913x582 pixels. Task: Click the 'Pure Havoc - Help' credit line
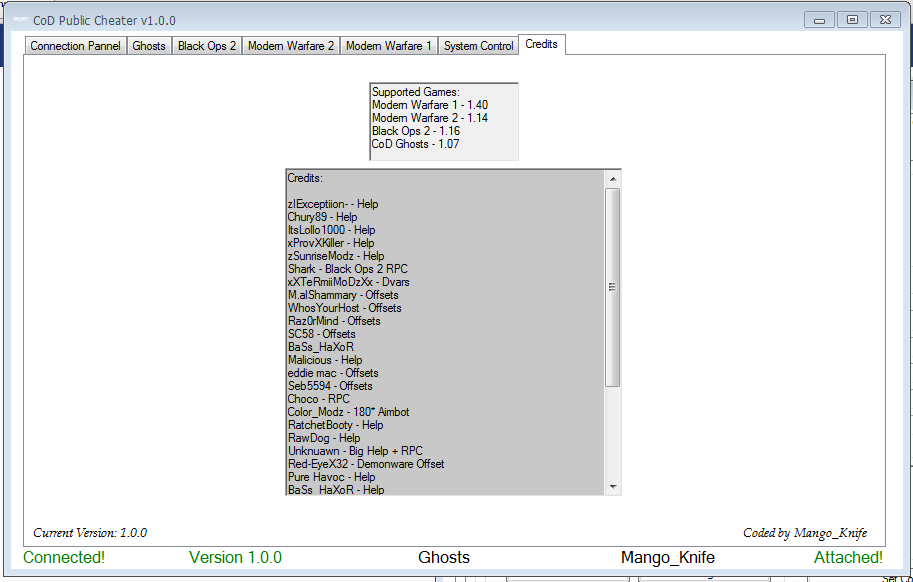pyautogui.click(x=331, y=477)
